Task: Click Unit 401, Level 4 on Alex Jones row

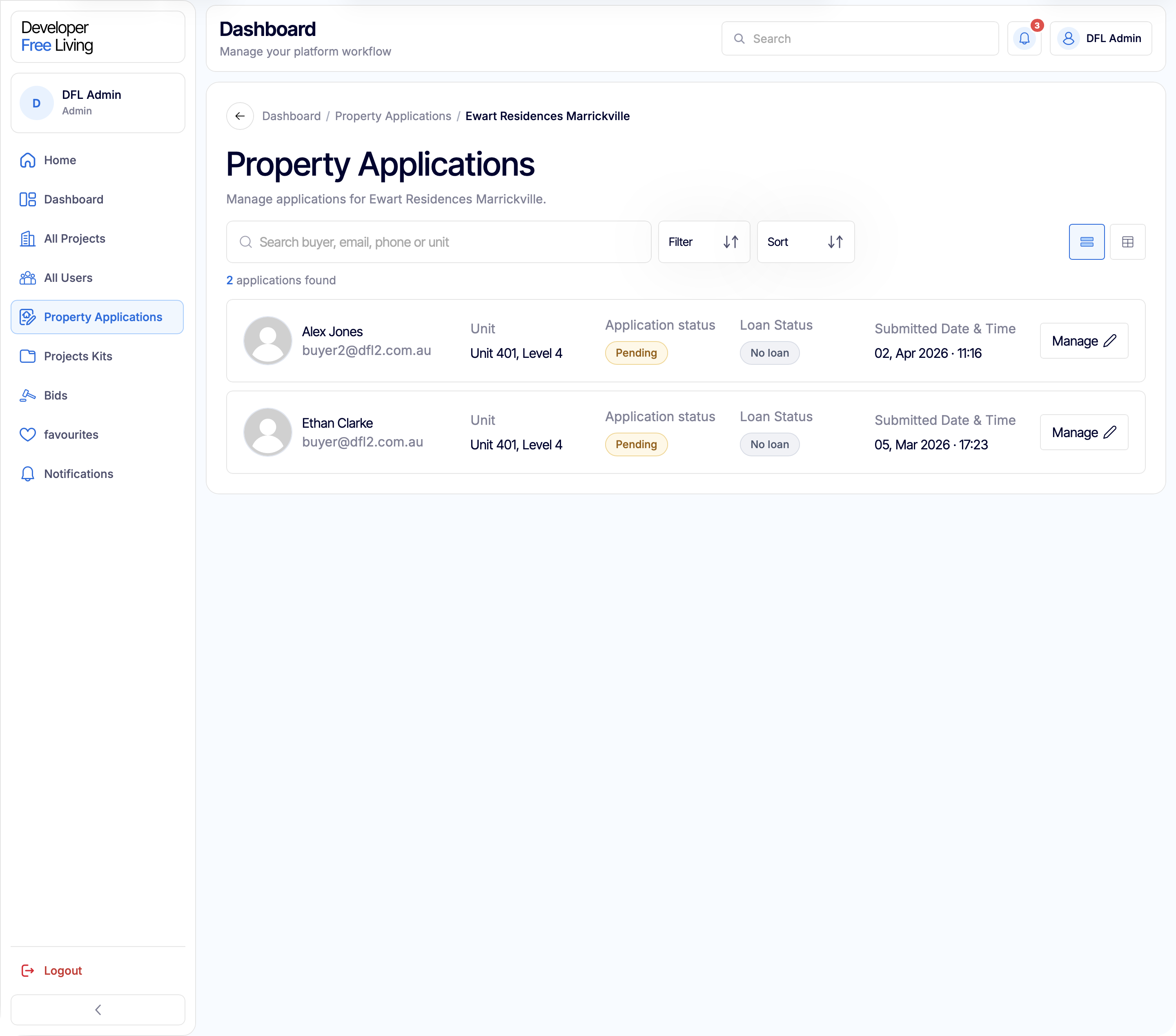Action: tap(516, 353)
